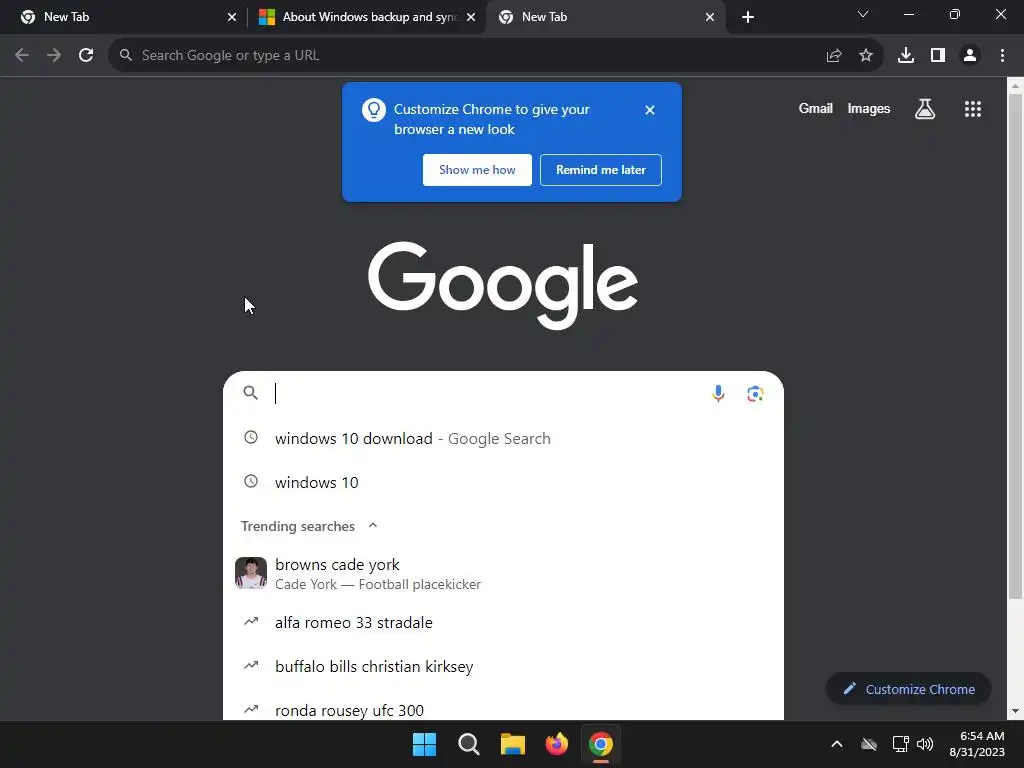The width and height of the screenshot is (1024, 768).
Task: Open the network status tray icon
Action: point(901,744)
